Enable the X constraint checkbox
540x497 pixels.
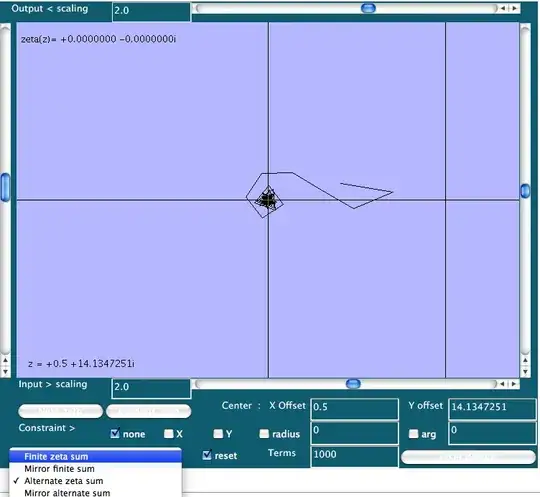169,434
